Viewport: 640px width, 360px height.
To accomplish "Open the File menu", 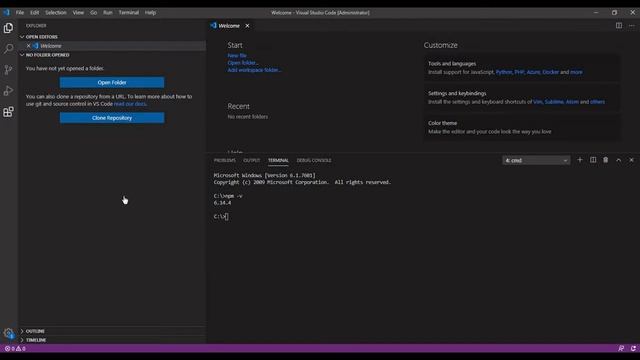I will [x=20, y=13].
